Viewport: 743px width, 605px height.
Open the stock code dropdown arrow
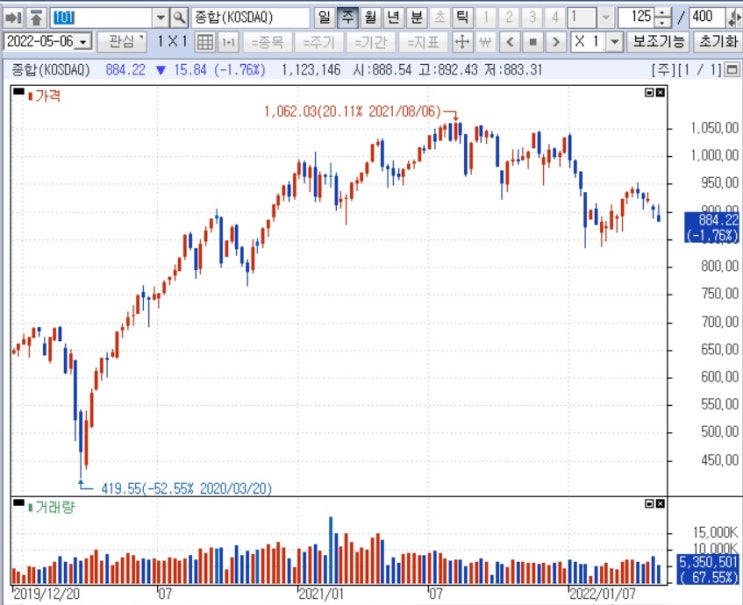[161, 18]
